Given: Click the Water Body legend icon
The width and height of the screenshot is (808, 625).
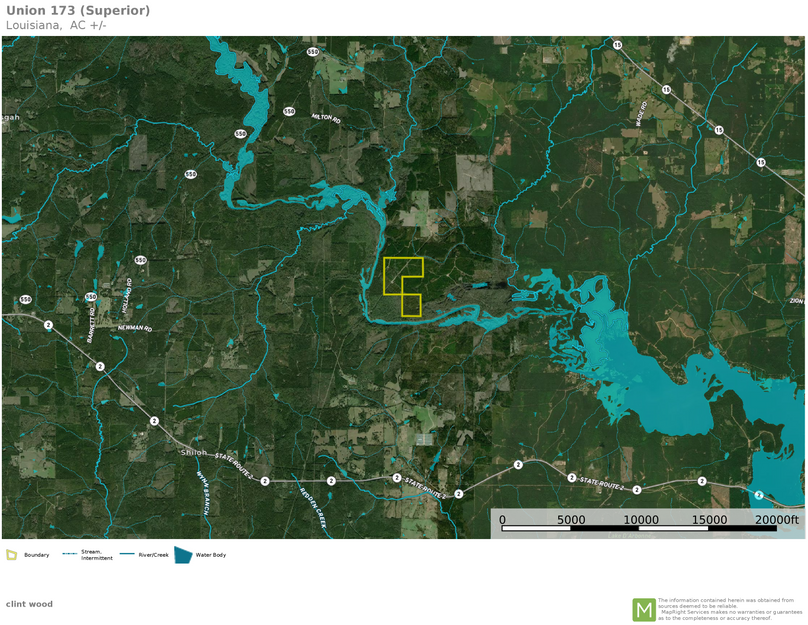Looking at the screenshot, I should coord(183,555).
